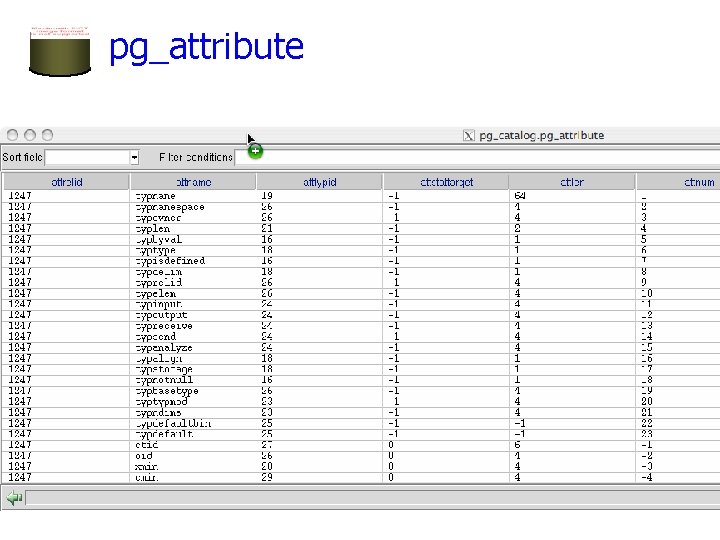
Task: Click atttypid value 19 in typname row
Action: pos(267,196)
